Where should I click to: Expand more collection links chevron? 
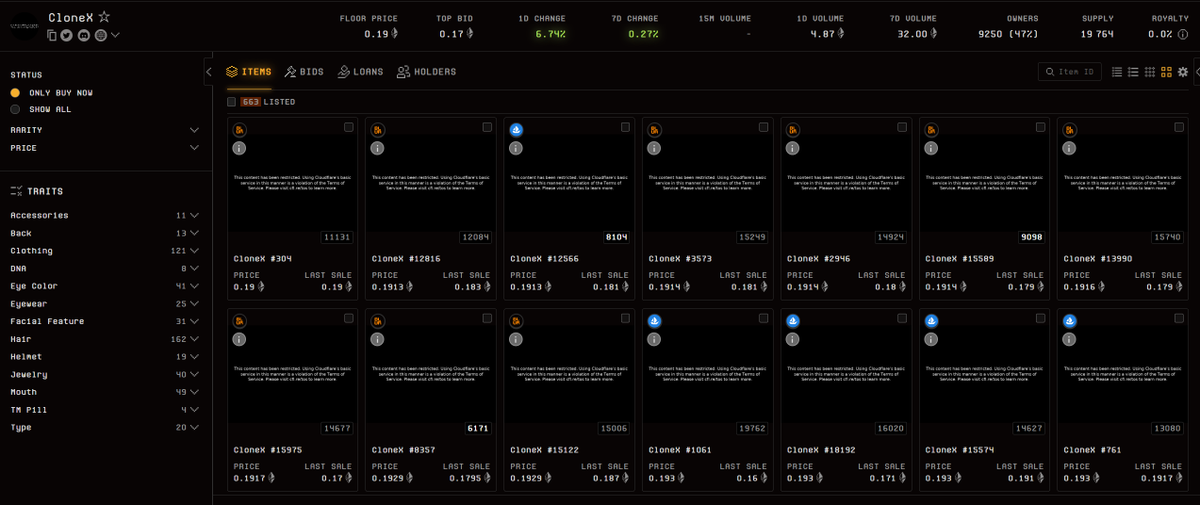tap(115, 35)
